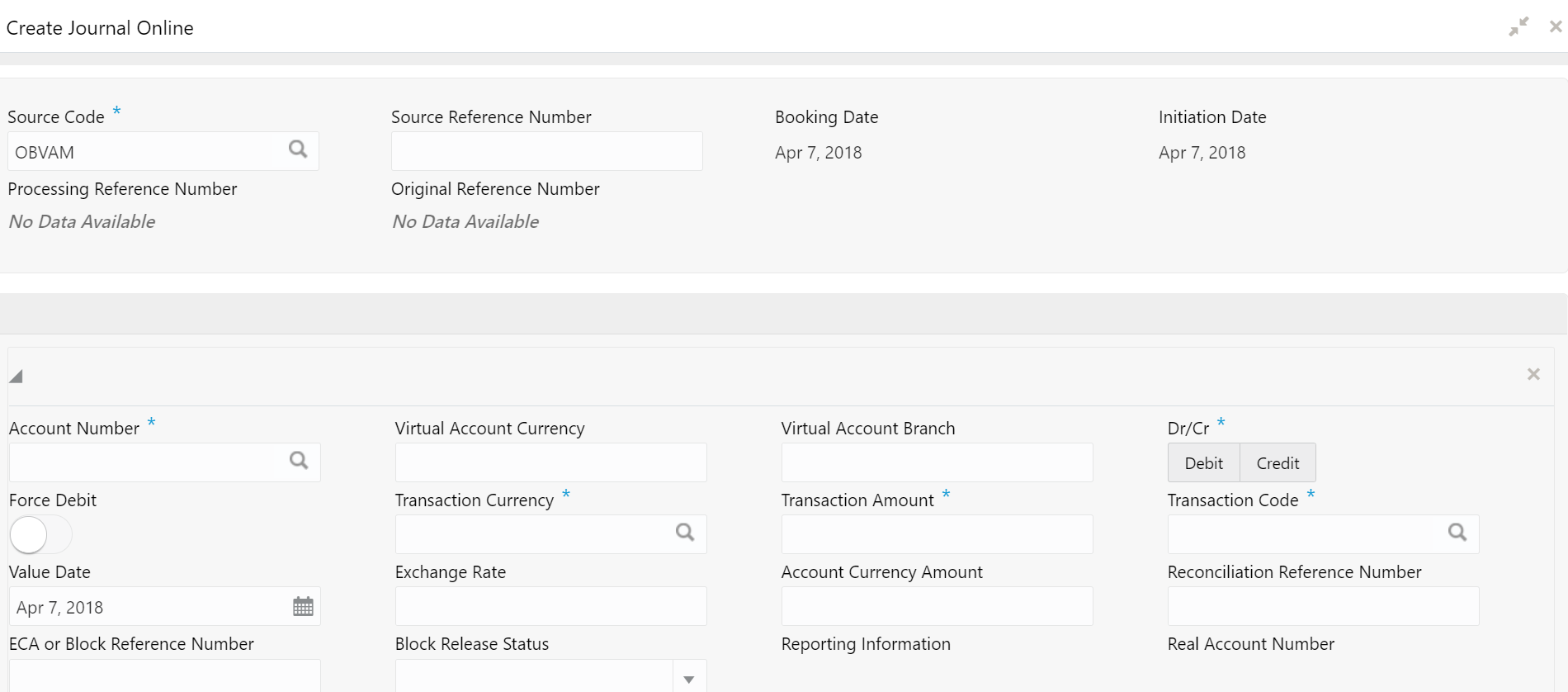
Task: Focus the ECA or Block Reference Number field
Action: pyautogui.click(x=164, y=675)
